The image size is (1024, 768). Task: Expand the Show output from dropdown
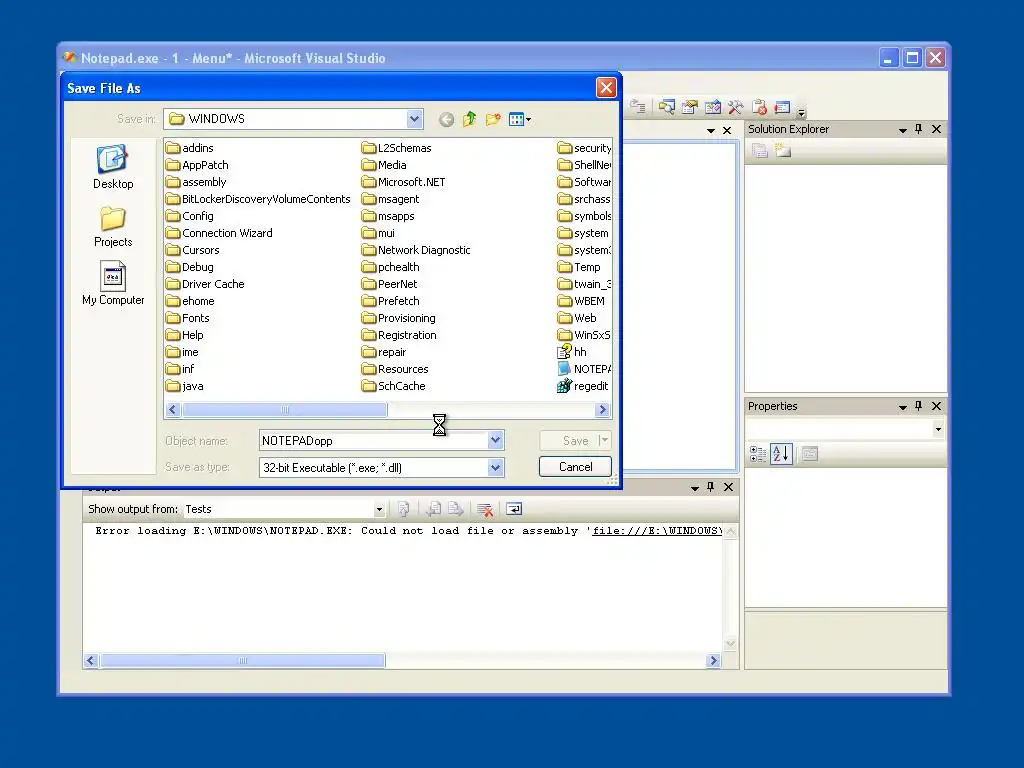[x=379, y=509]
